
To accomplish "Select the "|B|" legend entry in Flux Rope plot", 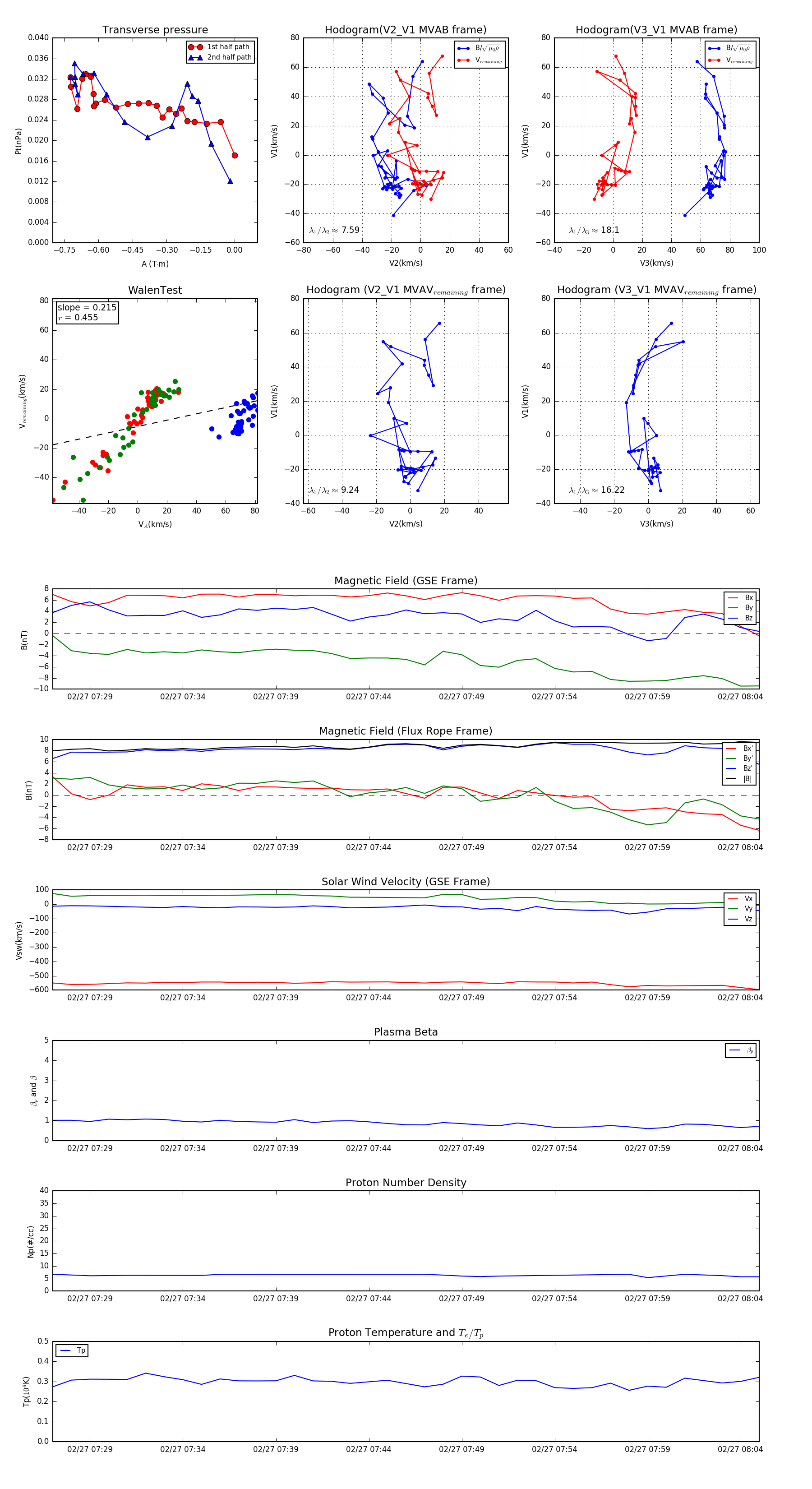I will tap(740, 779).
